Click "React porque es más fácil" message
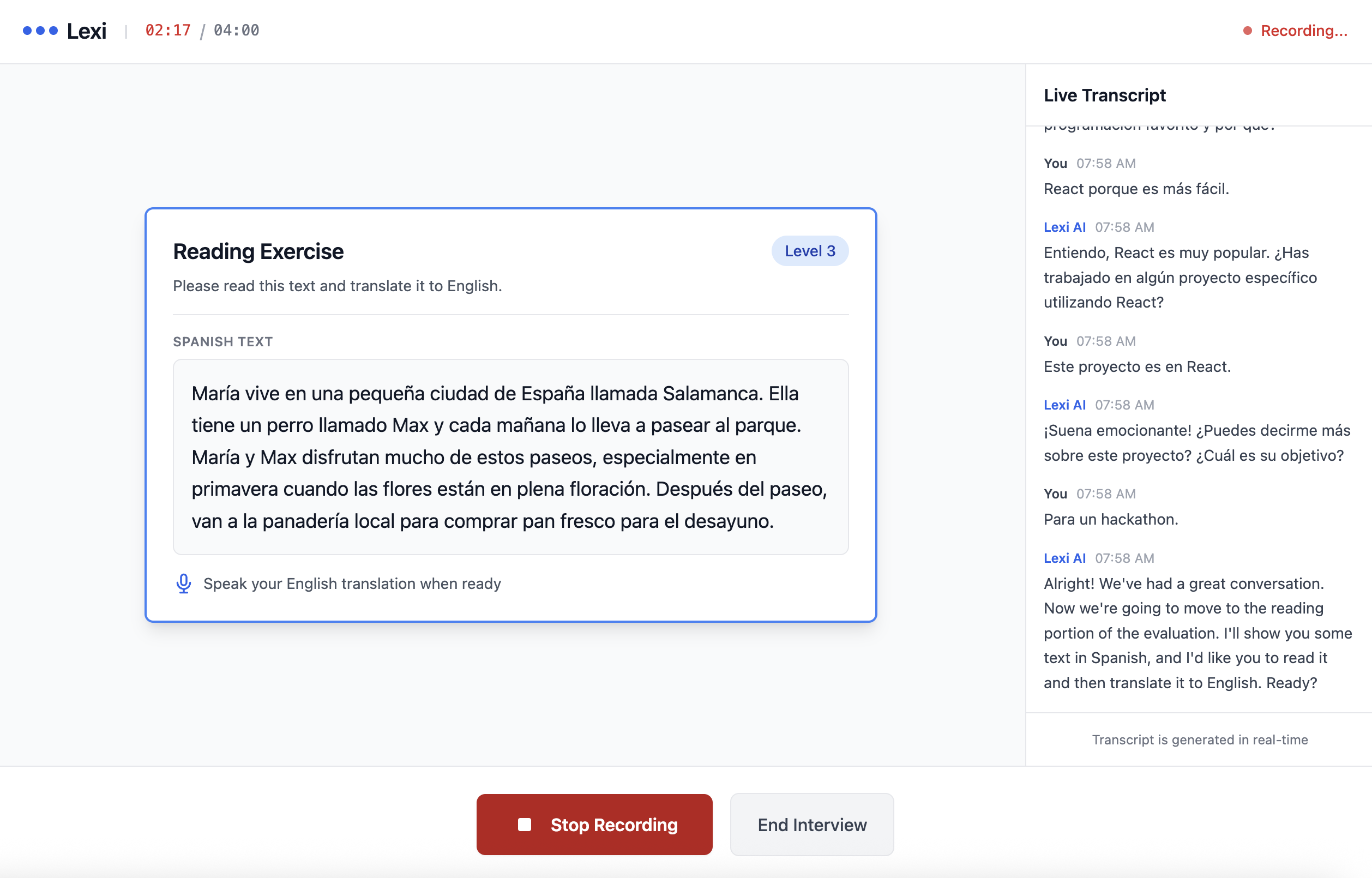 (1136, 189)
